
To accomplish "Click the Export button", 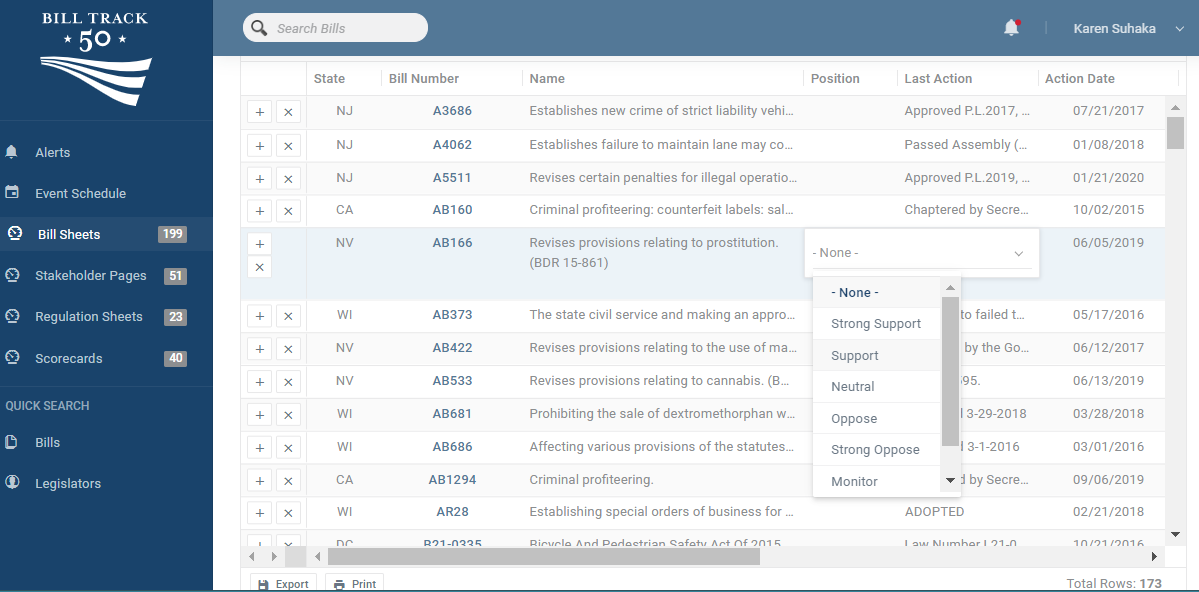I will click(x=283, y=584).
